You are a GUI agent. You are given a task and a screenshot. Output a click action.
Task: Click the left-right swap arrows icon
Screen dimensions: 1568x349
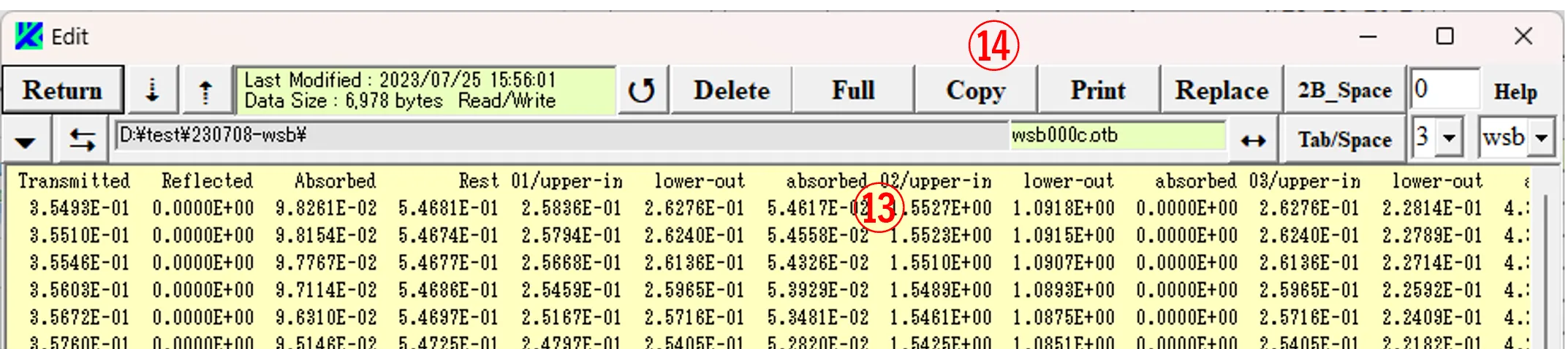[x=82, y=139]
